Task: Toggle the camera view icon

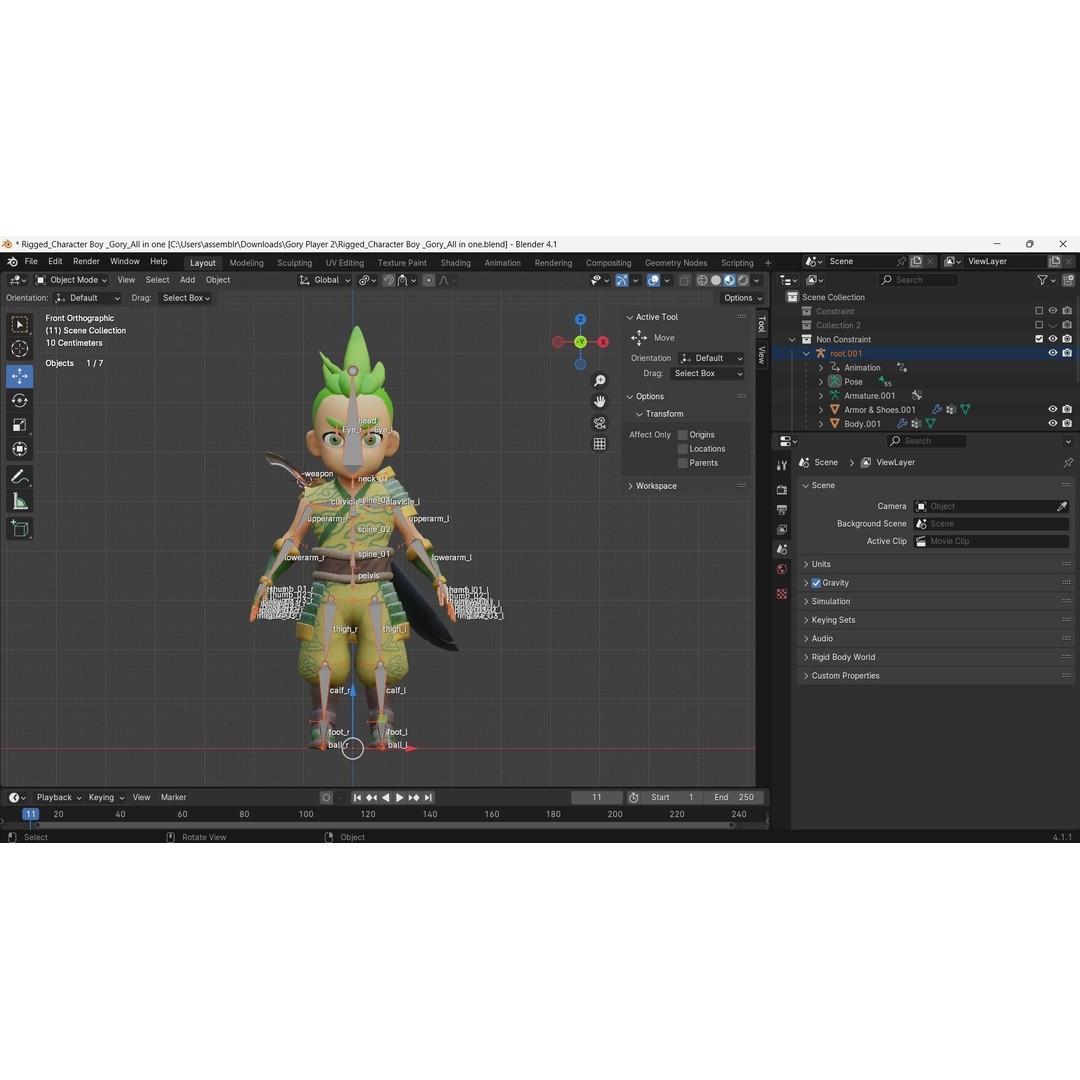Action: (x=600, y=423)
